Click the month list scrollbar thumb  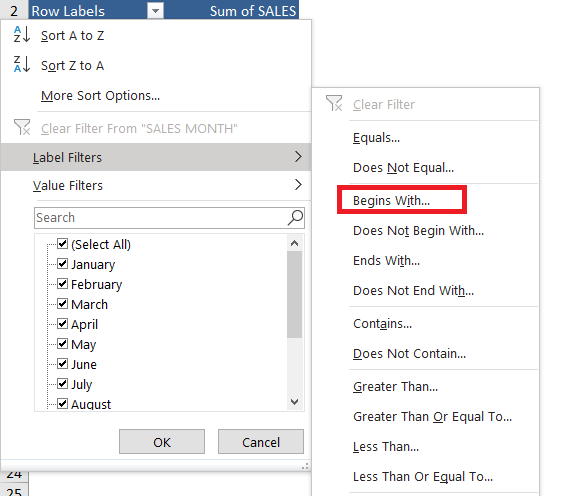point(295,294)
